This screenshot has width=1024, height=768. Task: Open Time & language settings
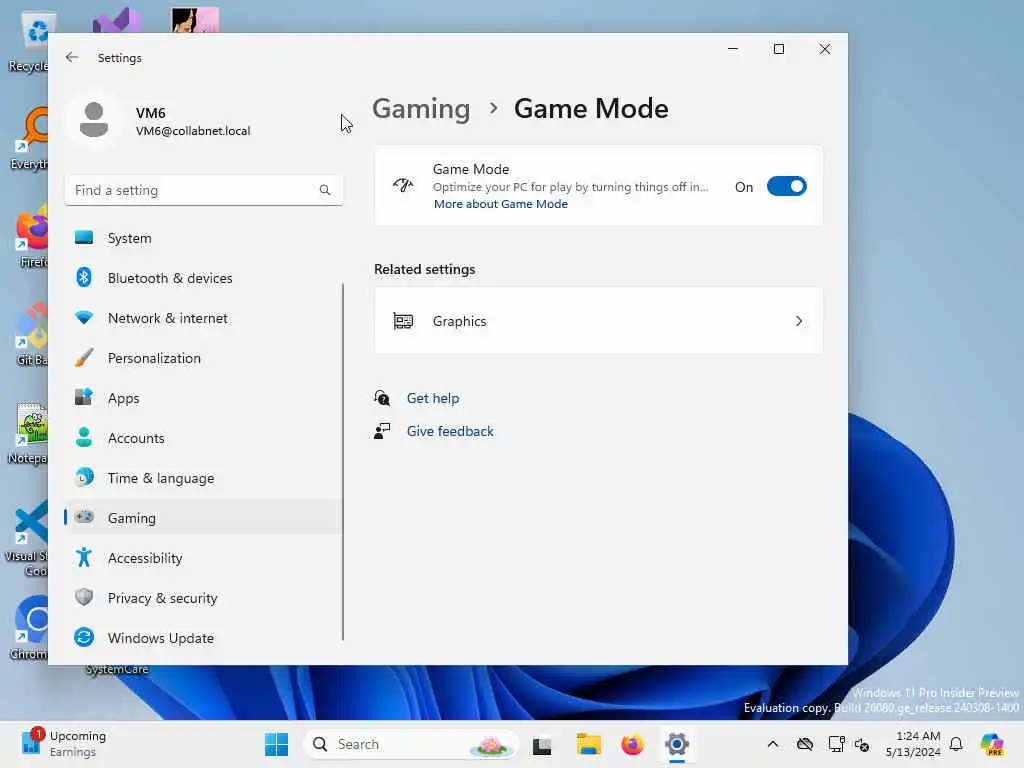204,478
